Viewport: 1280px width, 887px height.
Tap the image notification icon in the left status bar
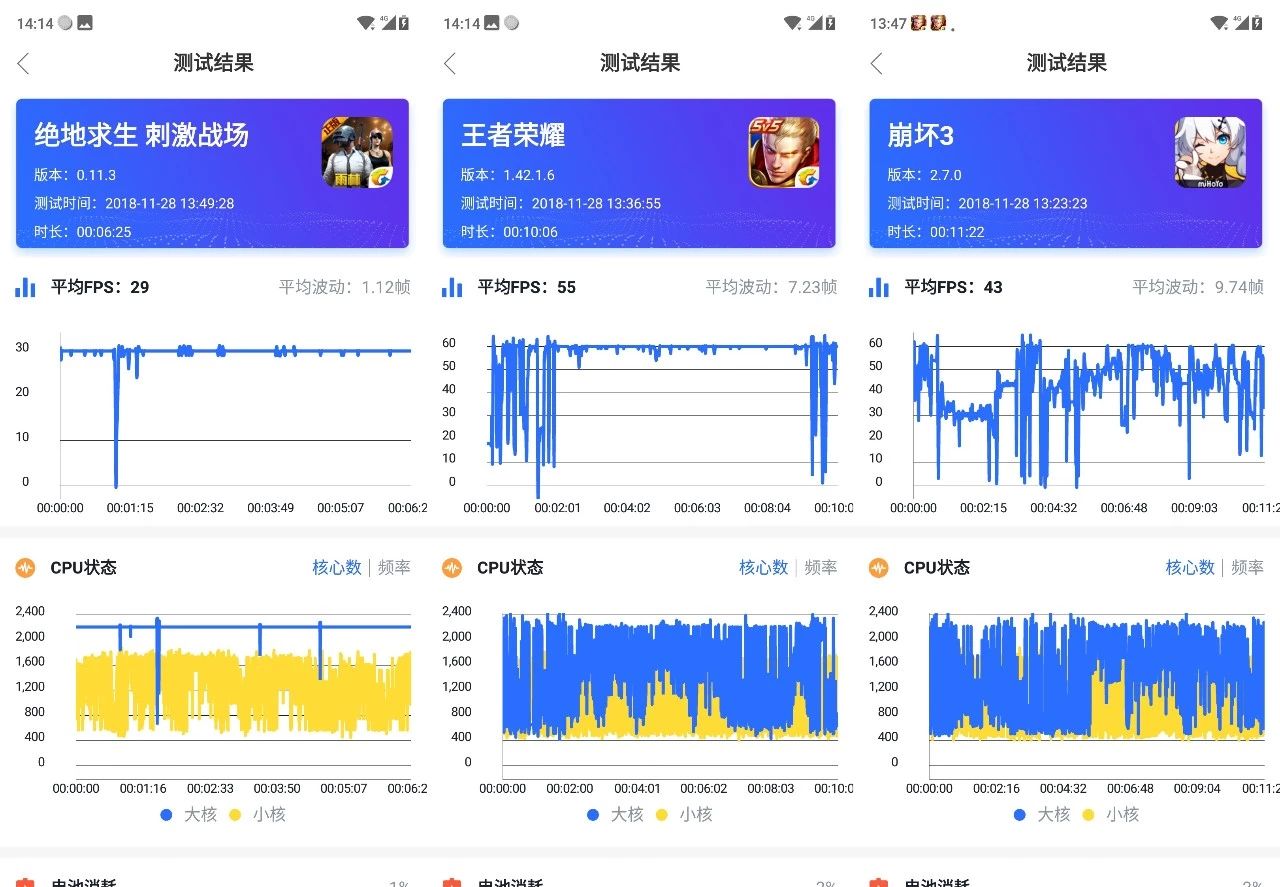coord(85,22)
